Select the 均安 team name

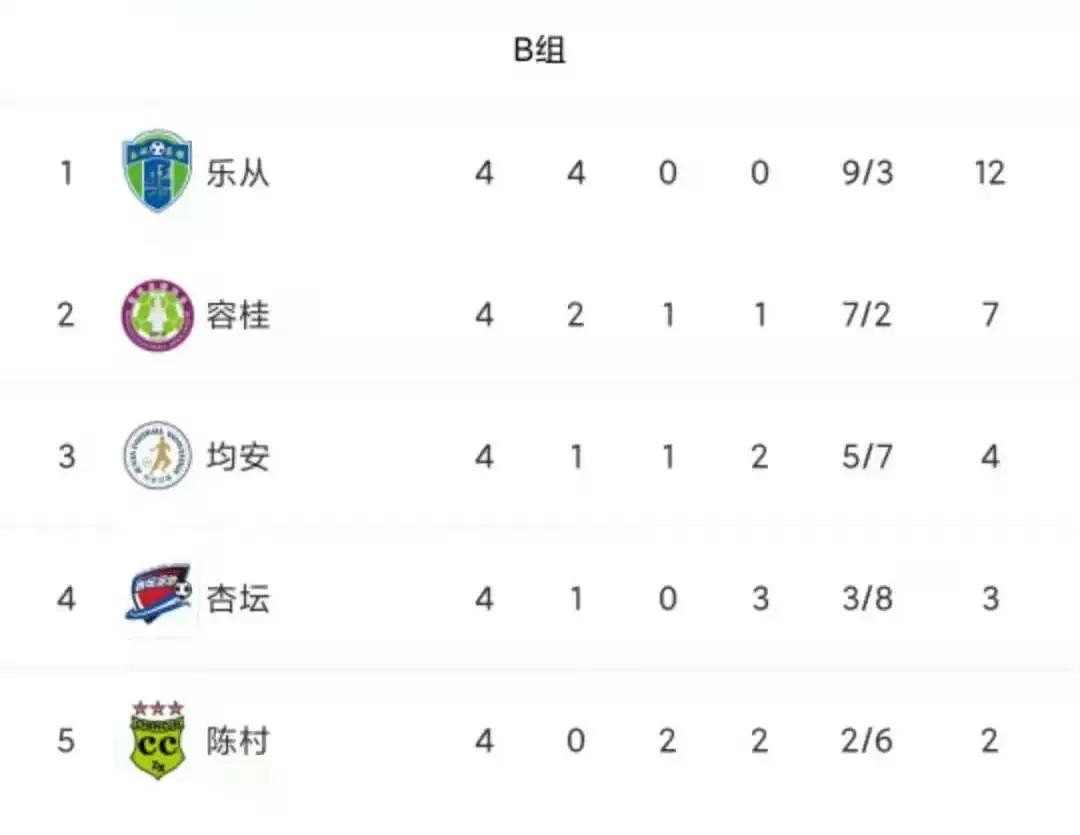(x=238, y=457)
